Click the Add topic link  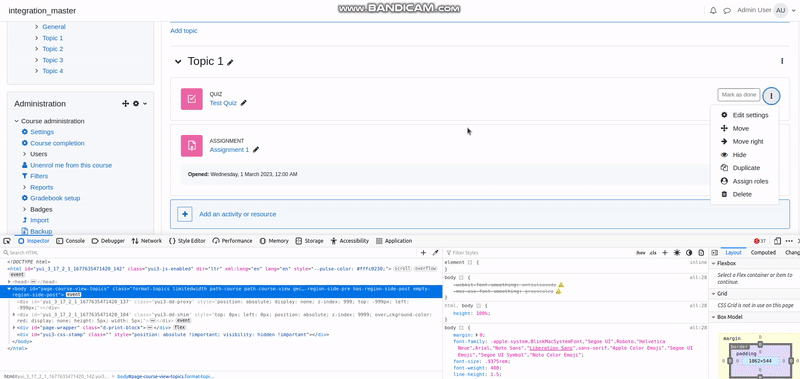point(184,31)
